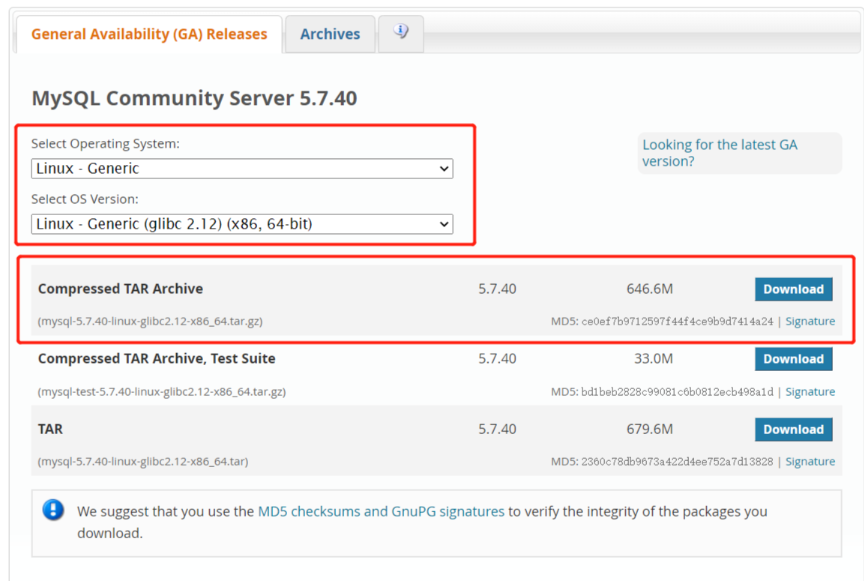Click the mysql-test-5.7.40 tar.gz filename text
This screenshot has height=581, width=864.
tap(161, 392)
